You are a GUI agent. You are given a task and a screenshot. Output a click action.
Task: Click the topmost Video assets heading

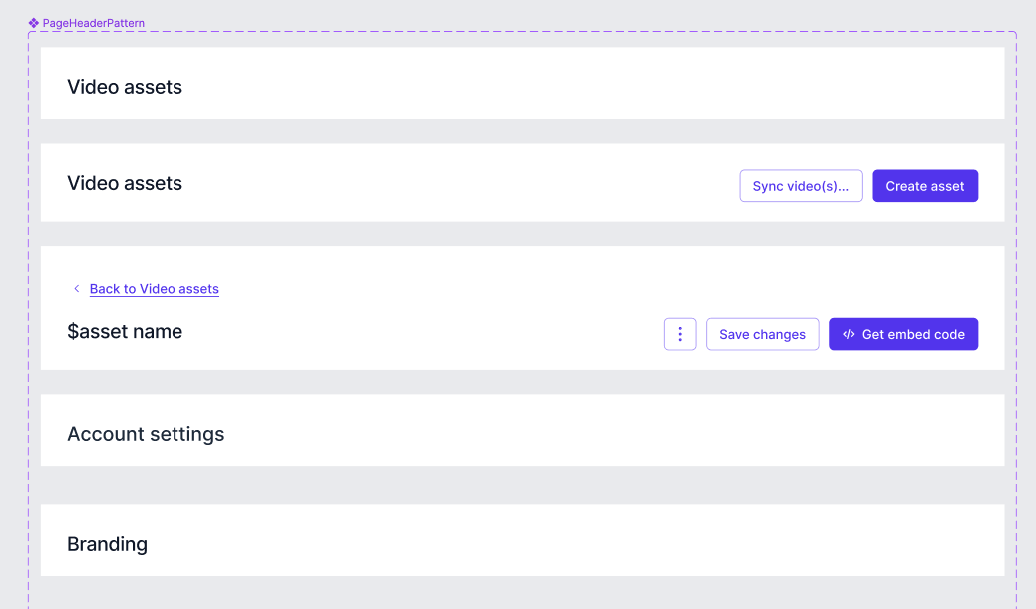click(x=124, y=87)
